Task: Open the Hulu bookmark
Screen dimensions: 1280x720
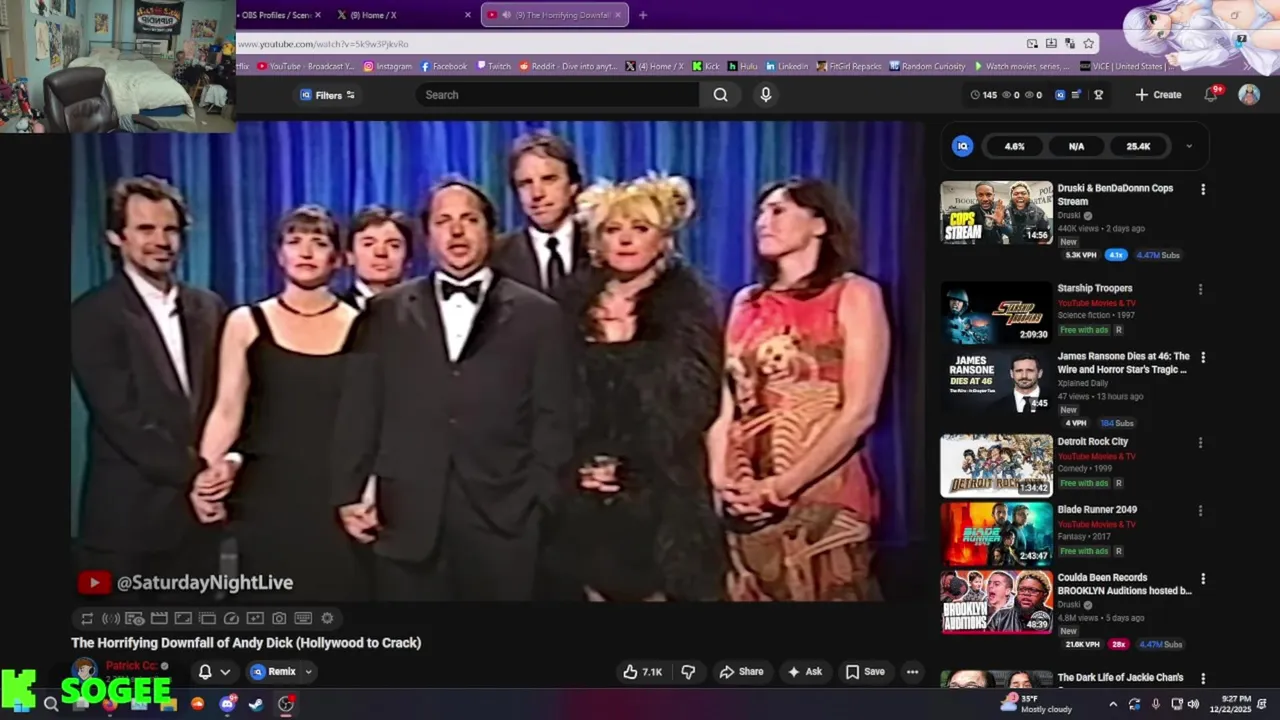Action: point(743,66)
